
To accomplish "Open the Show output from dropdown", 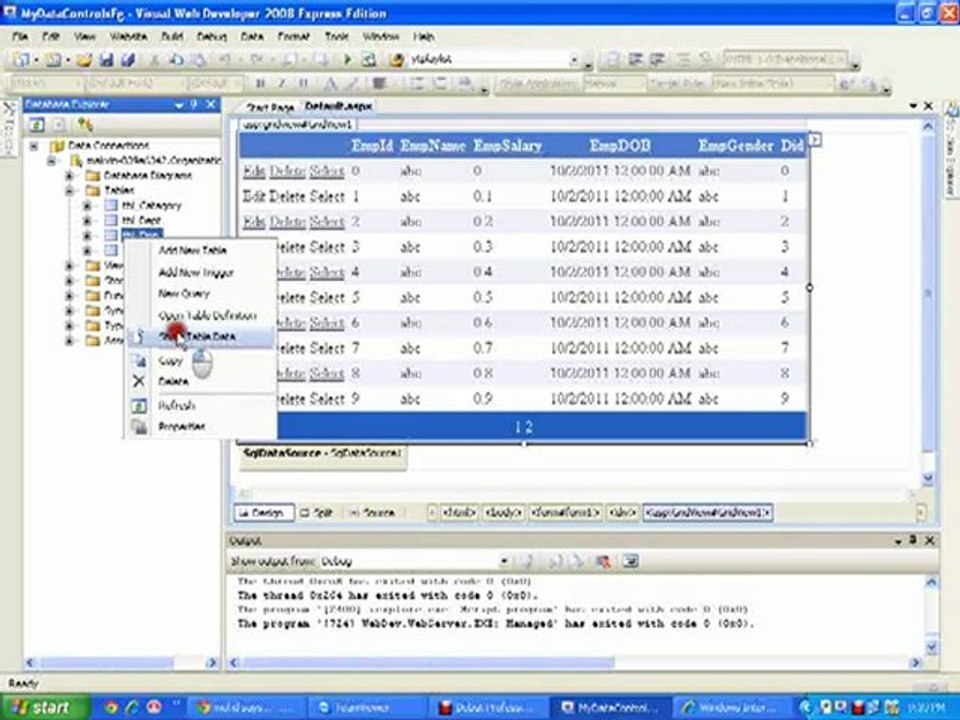I will (504, 561).
